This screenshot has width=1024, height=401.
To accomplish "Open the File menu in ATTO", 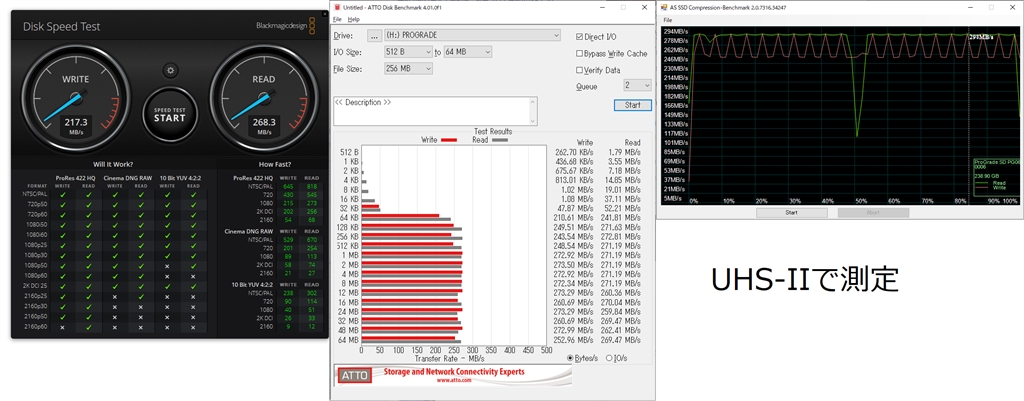I will [337, 20].
